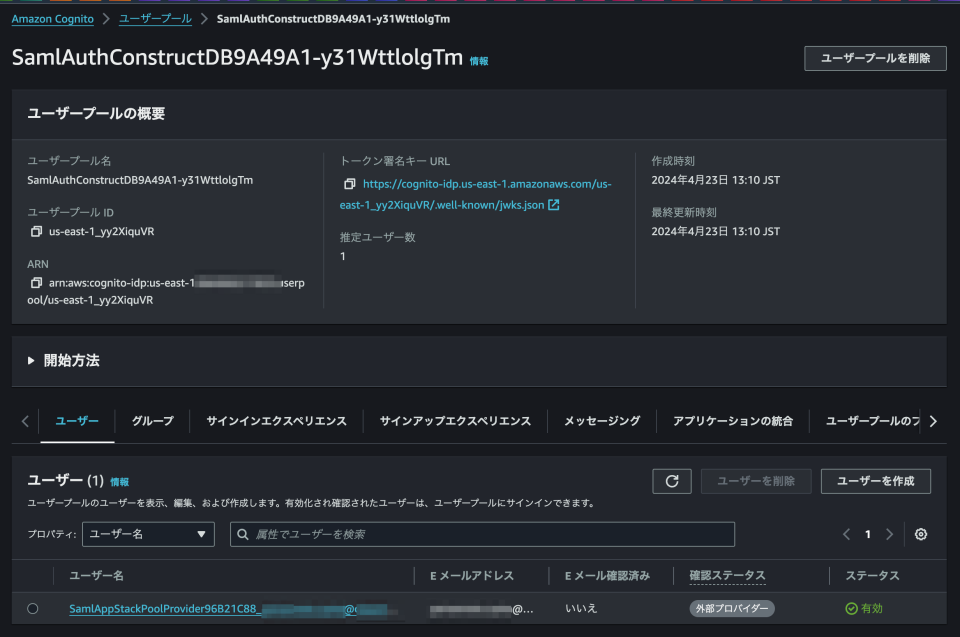Click the 確認ステータス column header
Viewport: 960px width, 637px height.
coord(727,575)
